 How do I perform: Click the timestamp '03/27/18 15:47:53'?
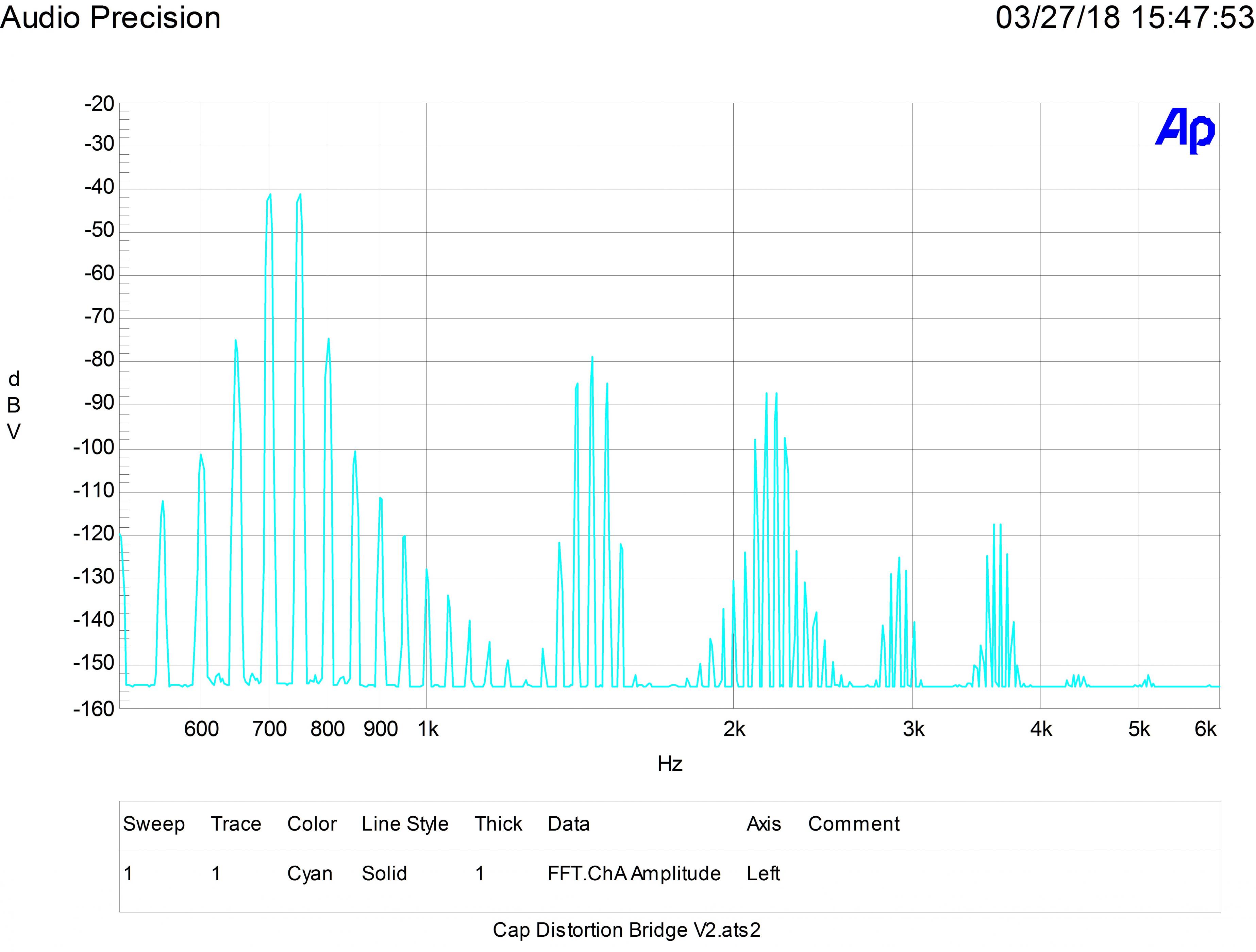[x=1125, y=18]
